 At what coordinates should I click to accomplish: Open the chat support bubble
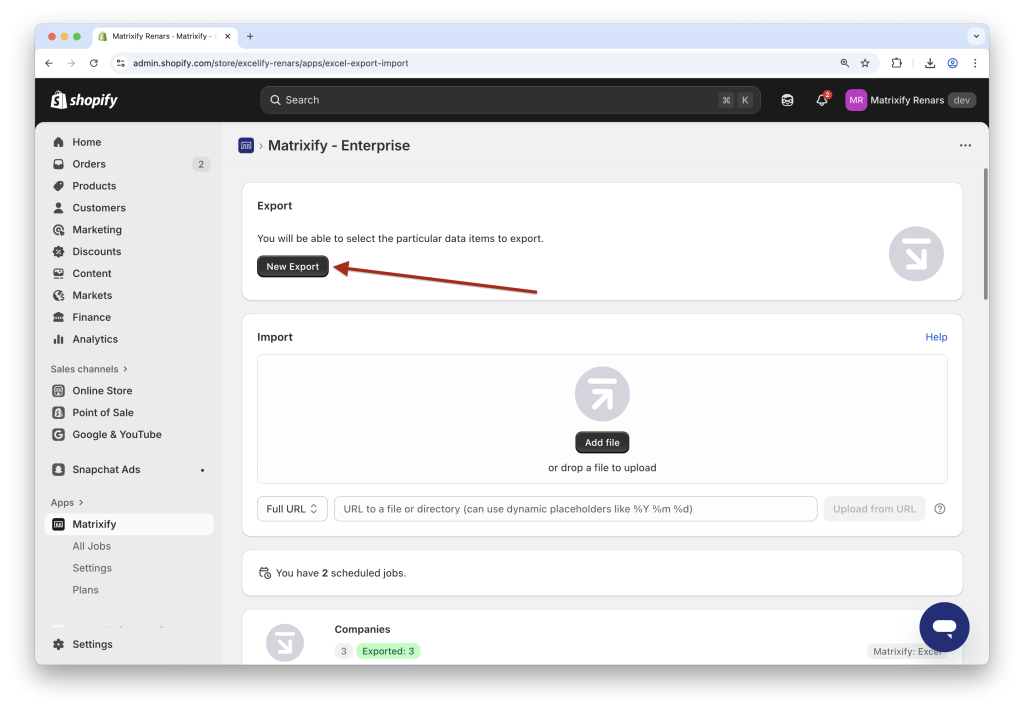point(943,627)
